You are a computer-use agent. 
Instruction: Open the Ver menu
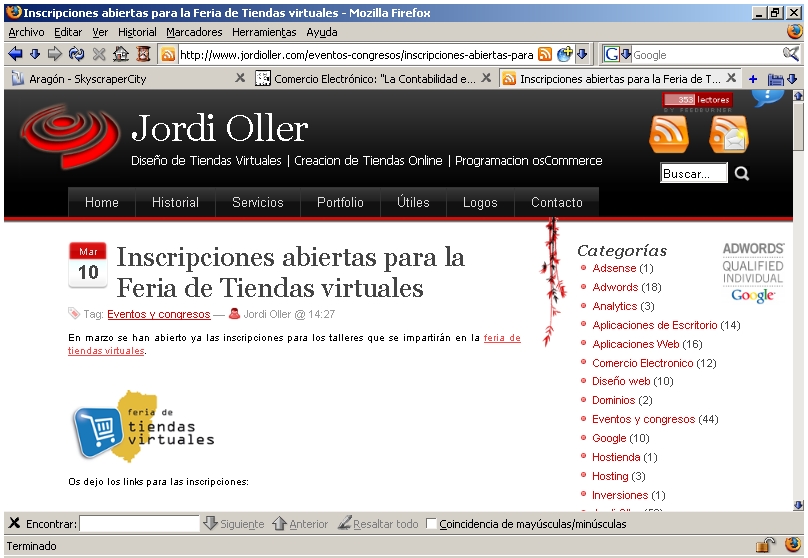(x=100, y=32)
